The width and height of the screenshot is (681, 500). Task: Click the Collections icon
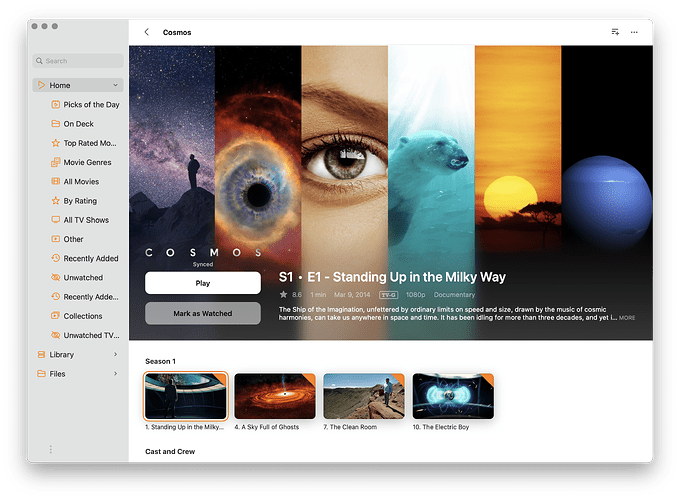click(56, 316)
